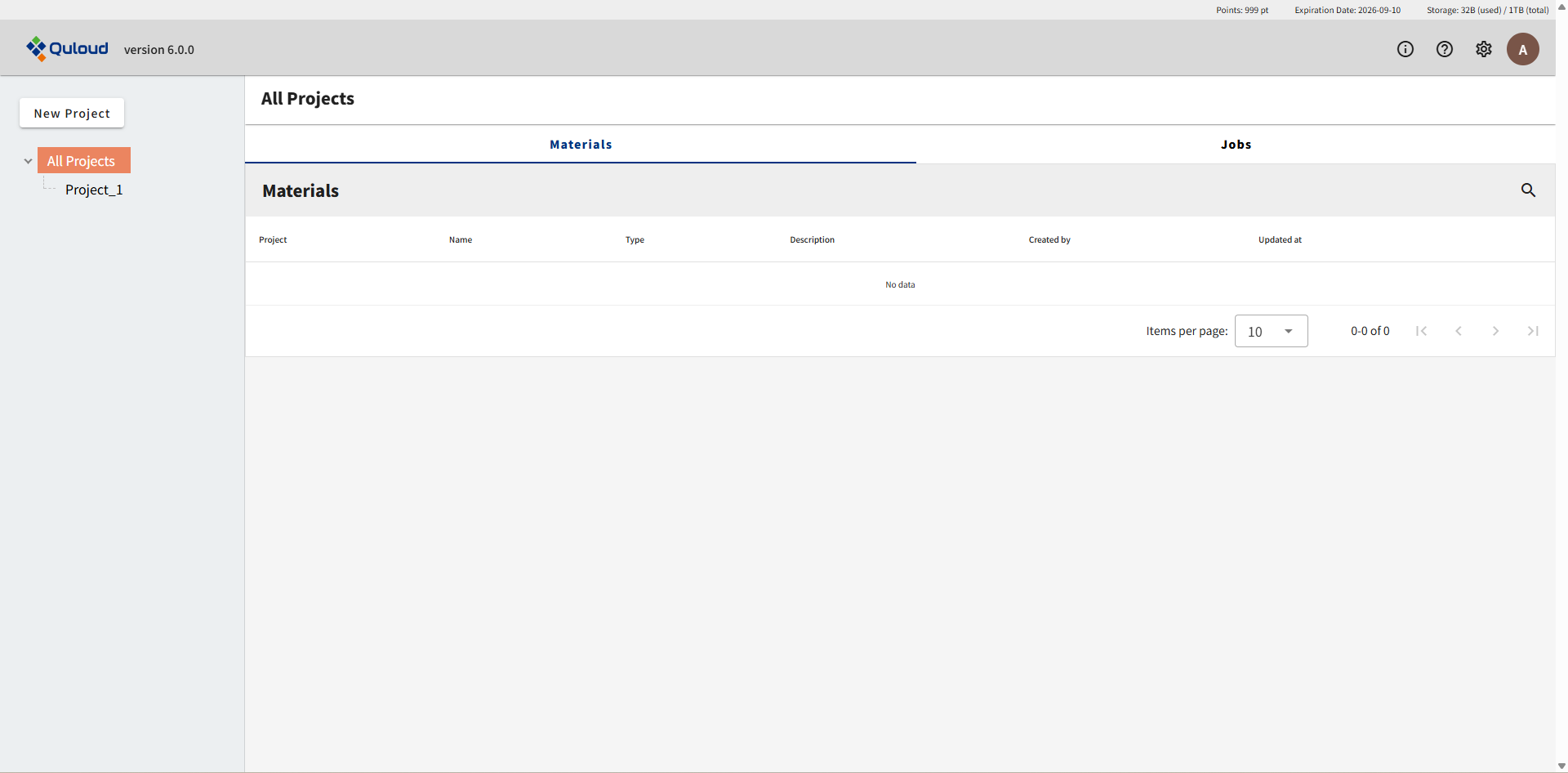Open Project_1 in the tree
The height and width of the screenshot is (773, 1568).
(x=94, y=190)
